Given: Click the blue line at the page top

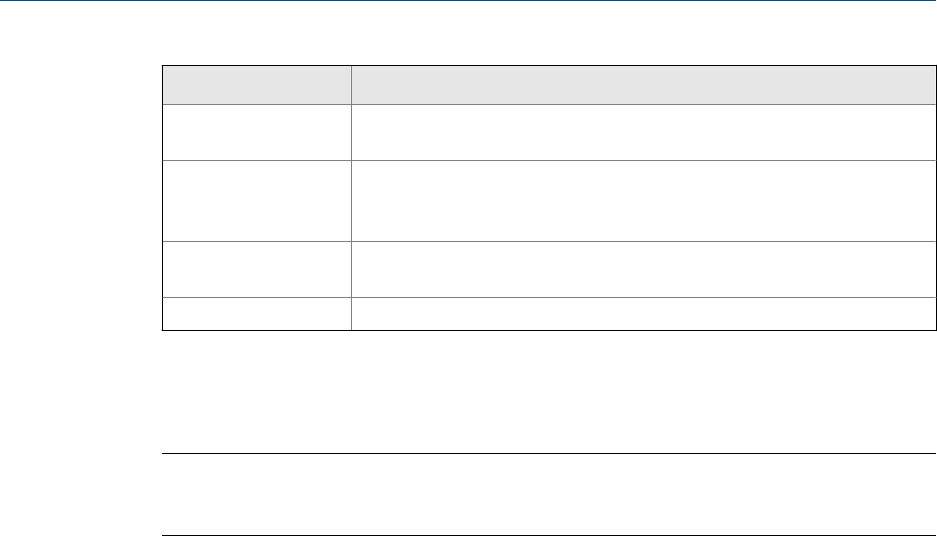Looking at the screenshot, I should (x=468, y=2).
